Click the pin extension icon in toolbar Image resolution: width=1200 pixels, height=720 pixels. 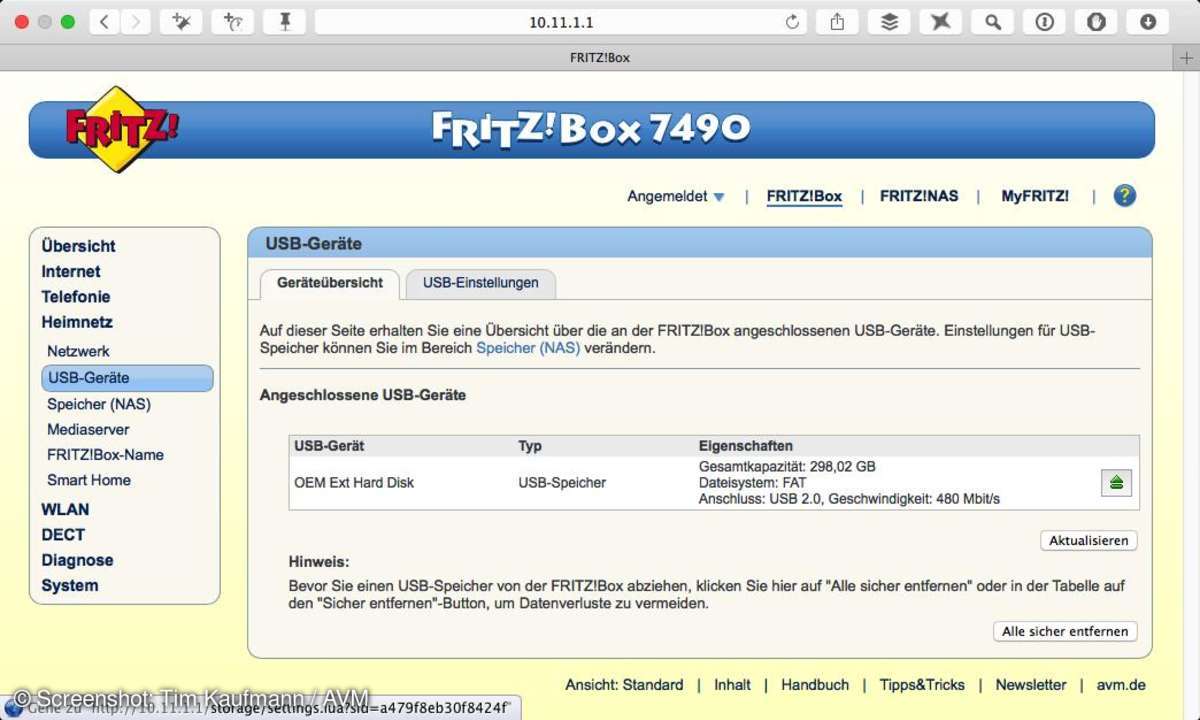pyautogui.click(x=284, y=22)
